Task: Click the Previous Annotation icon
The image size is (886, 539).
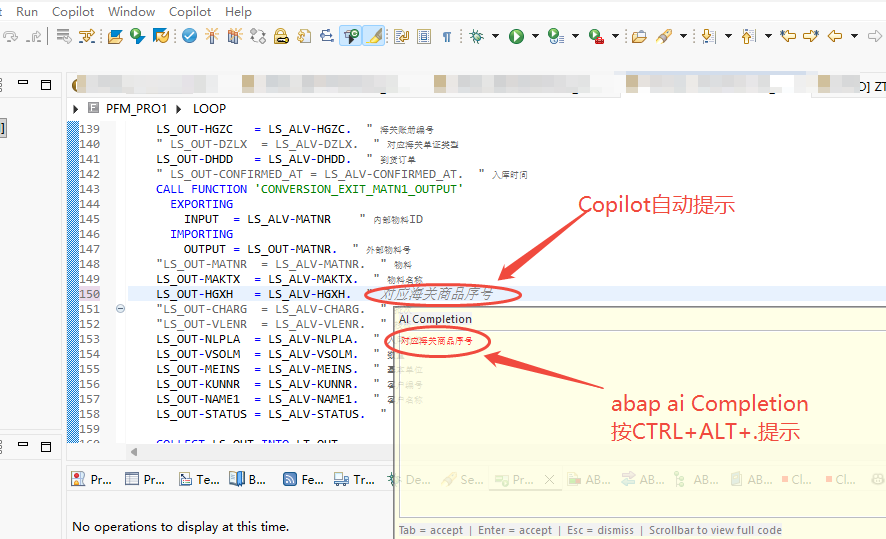Action: 748,37
